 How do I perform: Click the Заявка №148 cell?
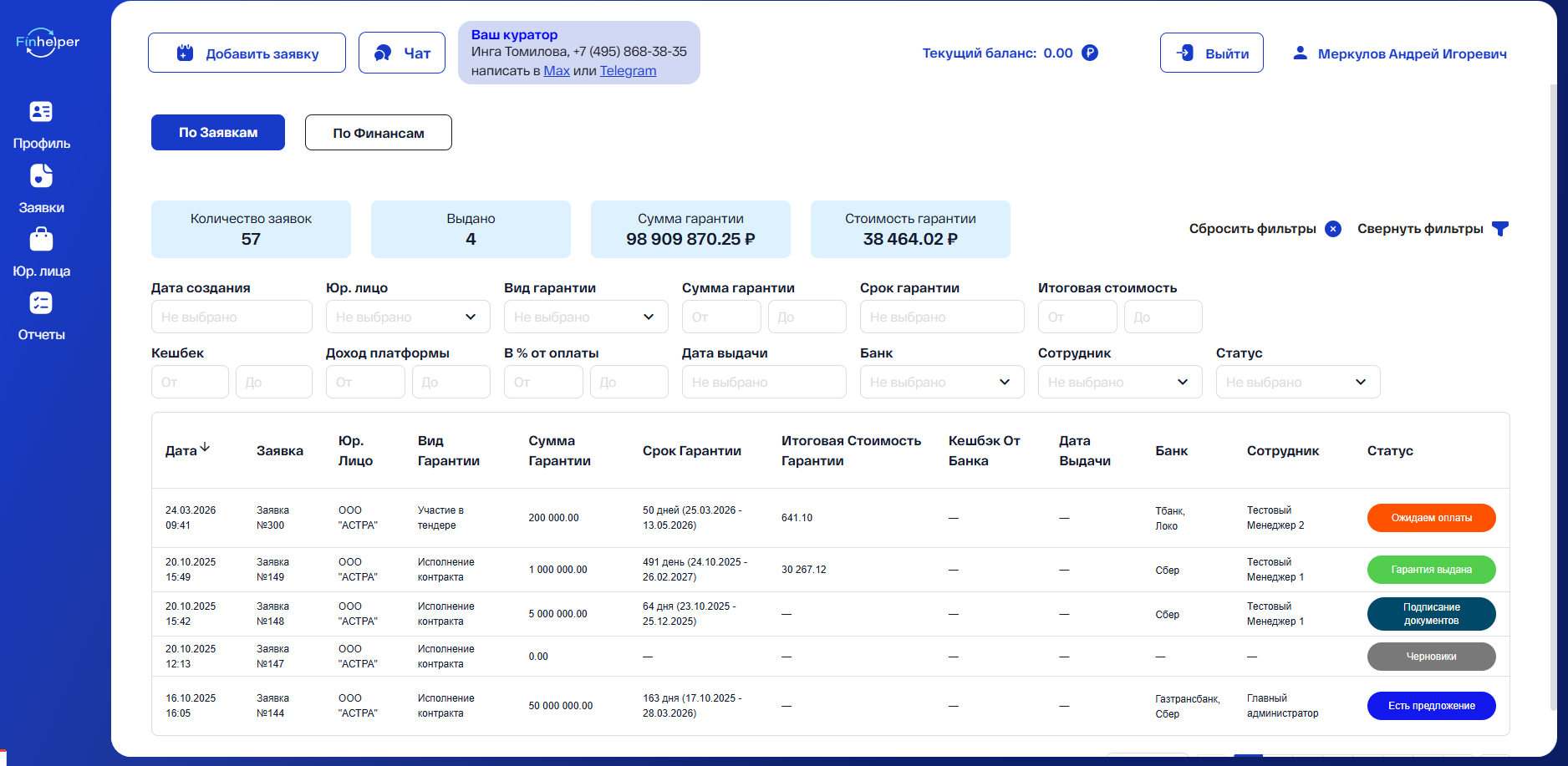click(272, 614)
